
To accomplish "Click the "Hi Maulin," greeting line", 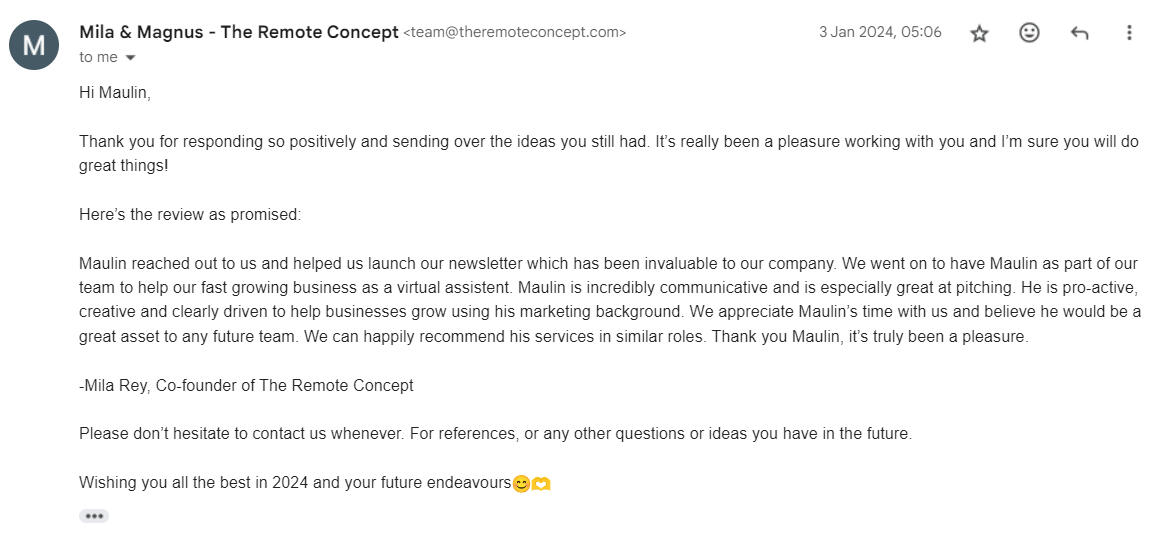I will coord(115,92).
